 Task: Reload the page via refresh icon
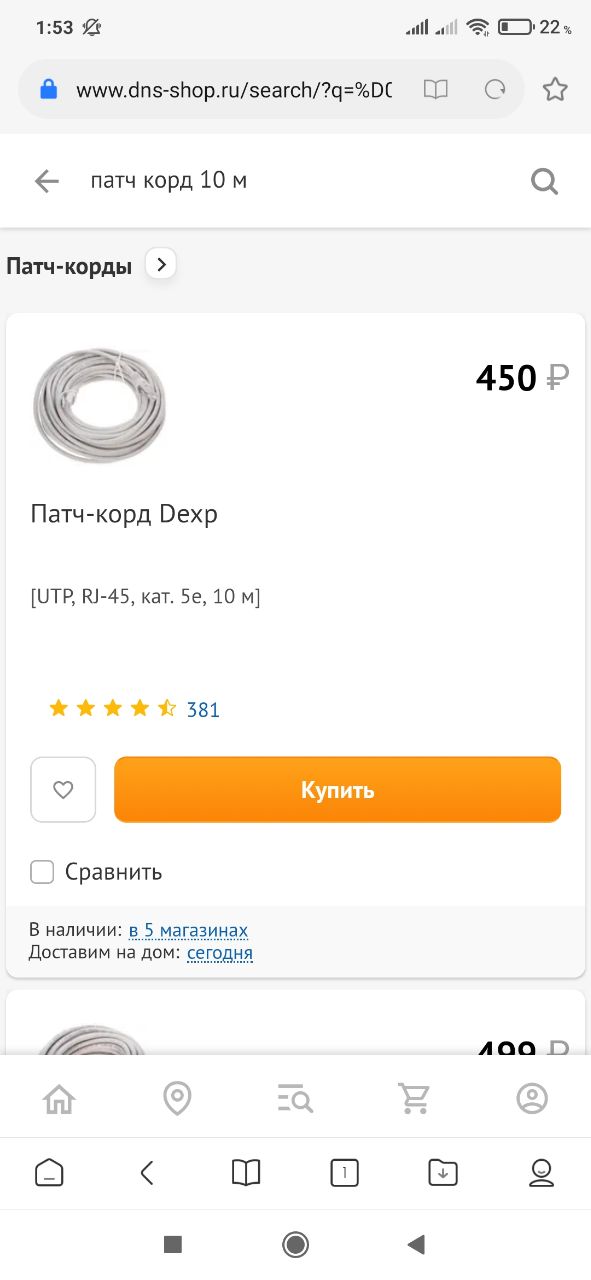pos(494,90)
